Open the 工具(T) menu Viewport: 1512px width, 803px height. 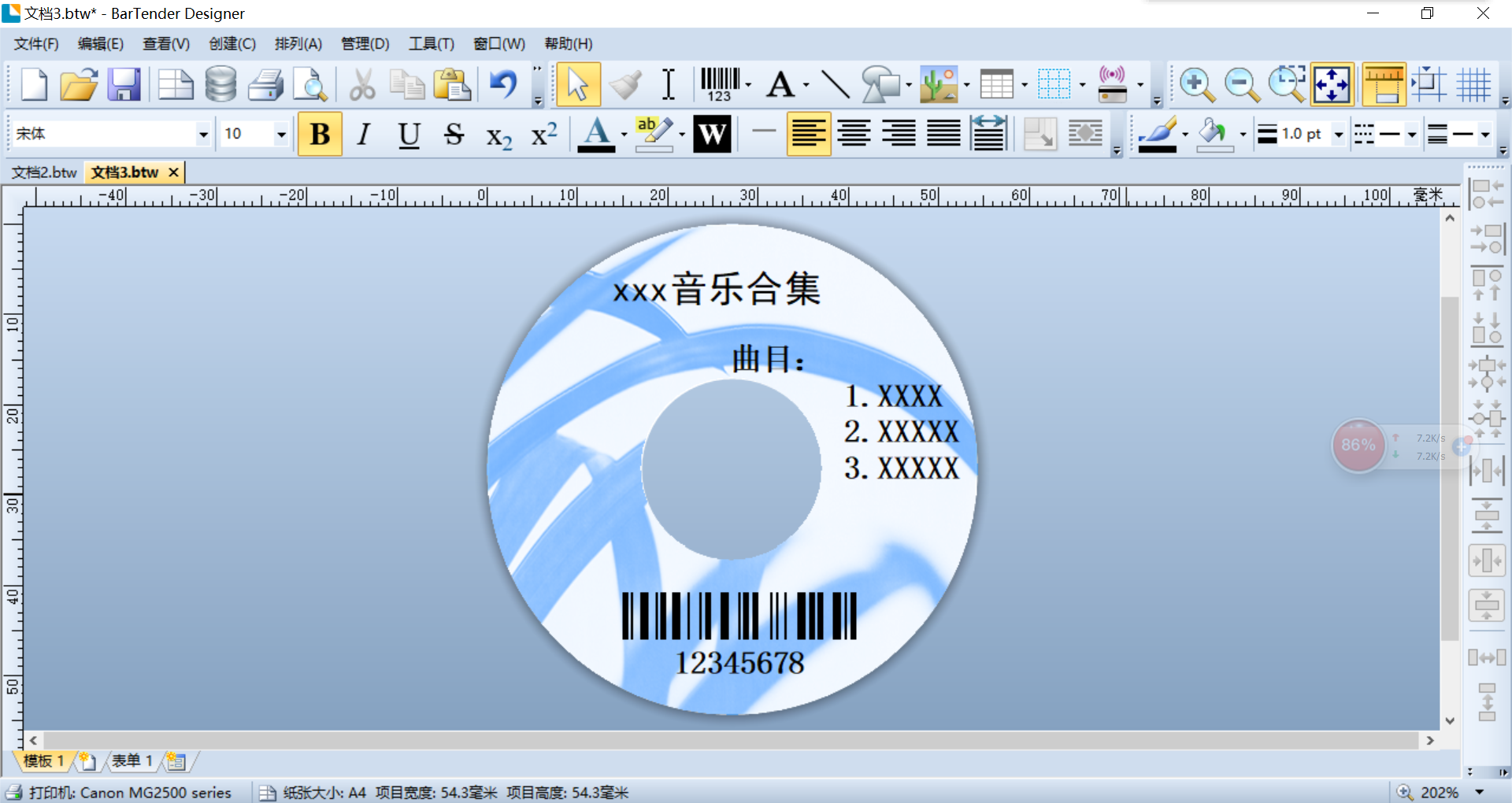point(431,44)
